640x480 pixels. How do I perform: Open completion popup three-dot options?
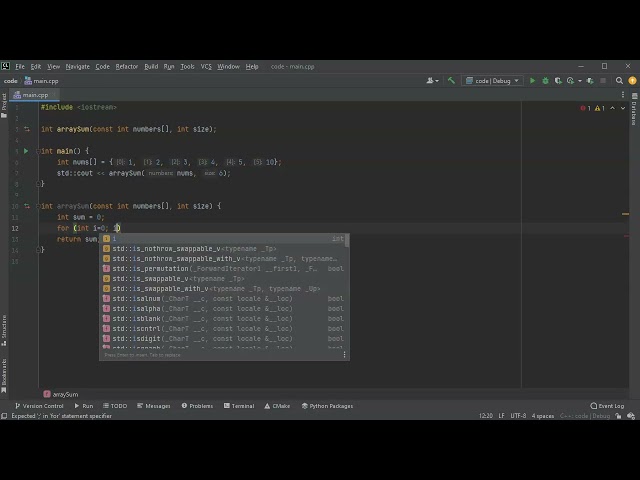coord(344,355)
